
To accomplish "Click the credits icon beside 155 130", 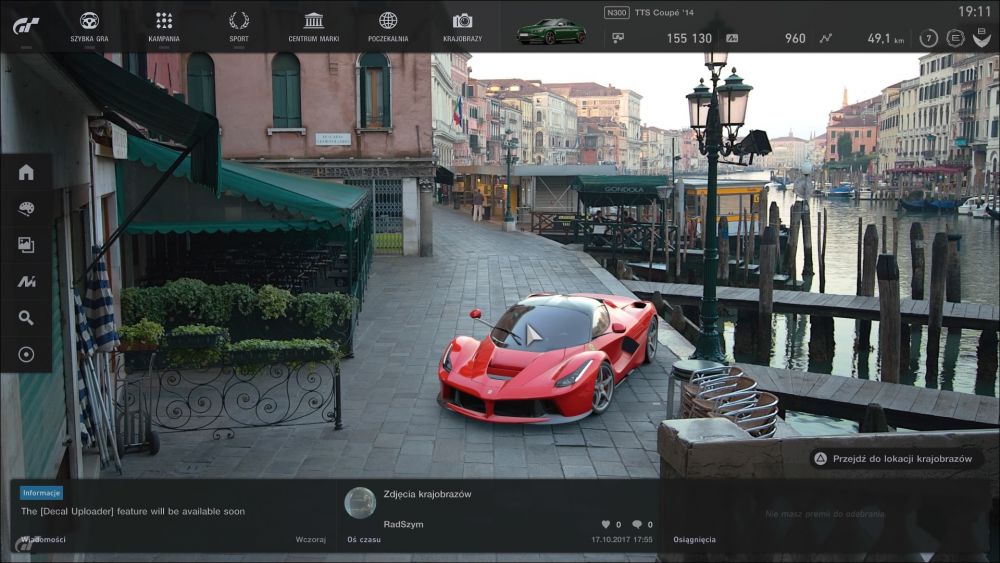I will click(x=618, y=38).
